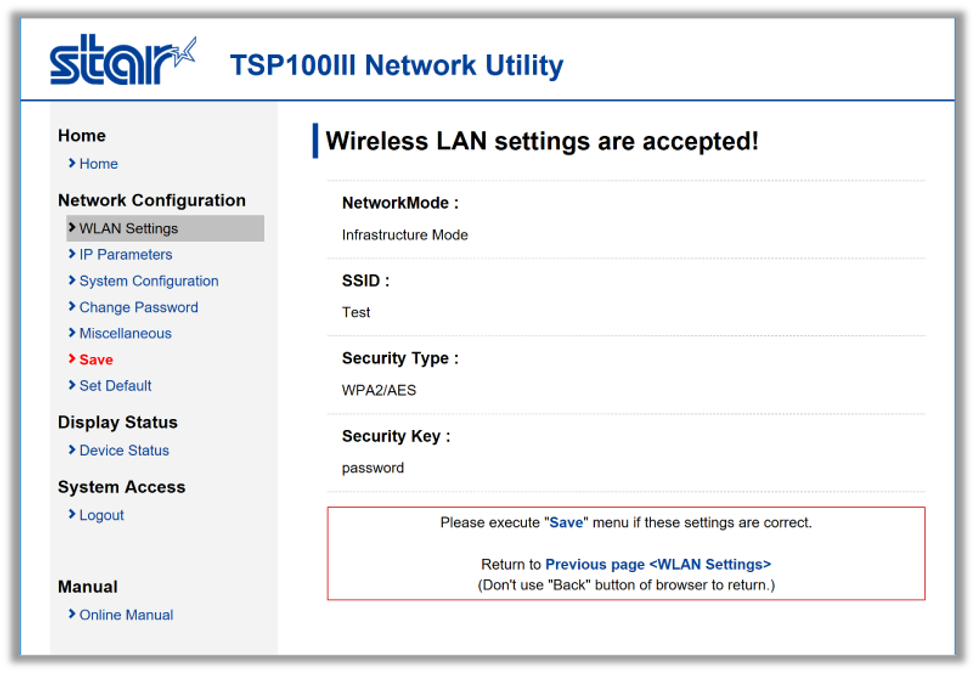The width and height of the screenshot is (976, 674).
Task: Click the chevron icon beside Home
Action: point(72,163)
